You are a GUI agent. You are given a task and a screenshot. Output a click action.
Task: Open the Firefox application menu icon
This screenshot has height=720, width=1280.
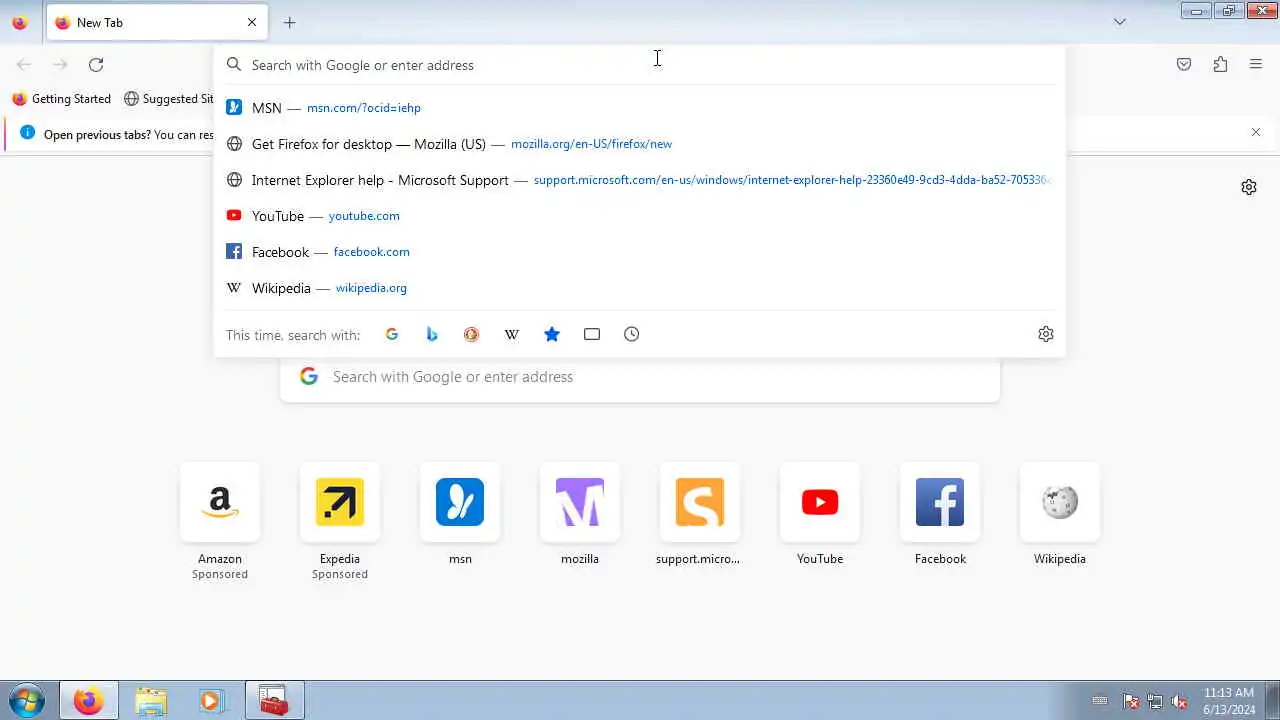coord(1256,65)
